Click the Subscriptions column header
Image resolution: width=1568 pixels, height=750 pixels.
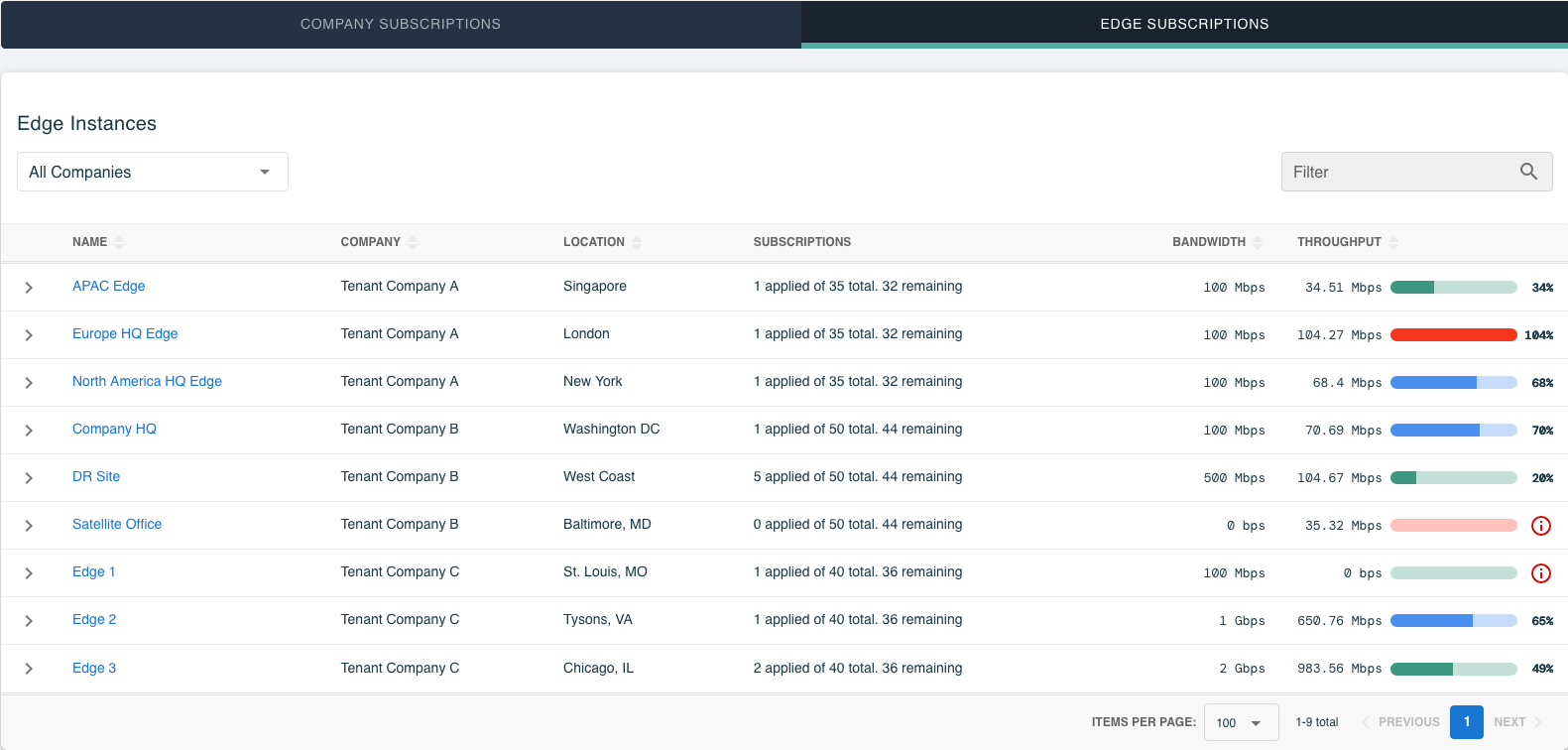tap(802, 242)
